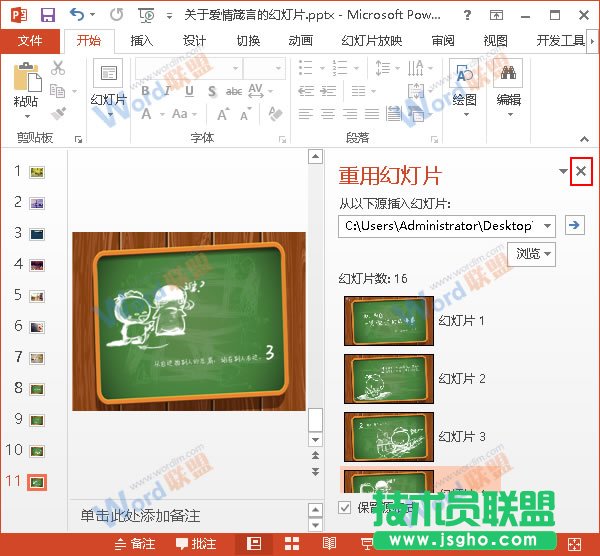Switch to the 动画 (Animations) tab
Image resolution: width=600 pixels, height=556 pixels.
point(300,41)
